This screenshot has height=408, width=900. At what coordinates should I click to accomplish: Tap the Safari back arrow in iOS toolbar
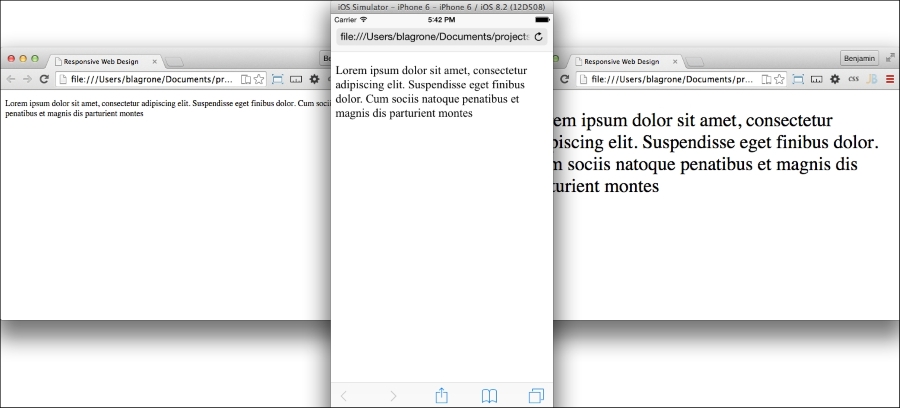344,396
